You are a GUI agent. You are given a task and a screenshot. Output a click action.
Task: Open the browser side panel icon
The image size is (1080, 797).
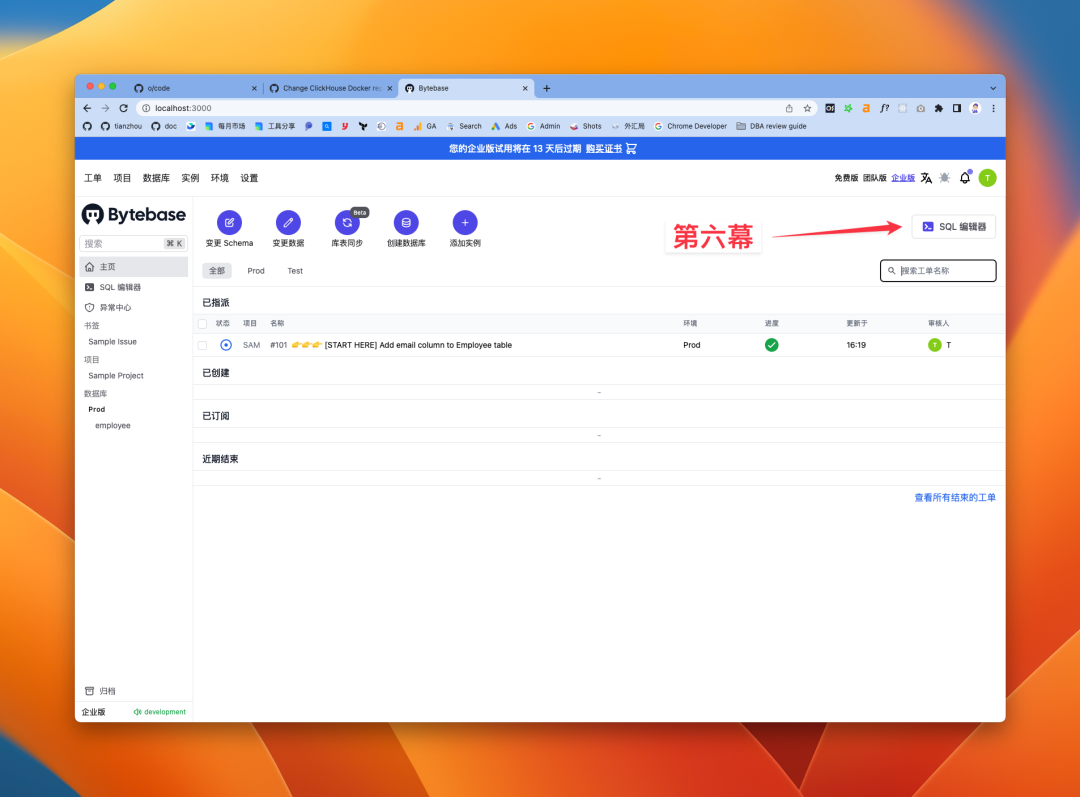[x=957, y=108]
